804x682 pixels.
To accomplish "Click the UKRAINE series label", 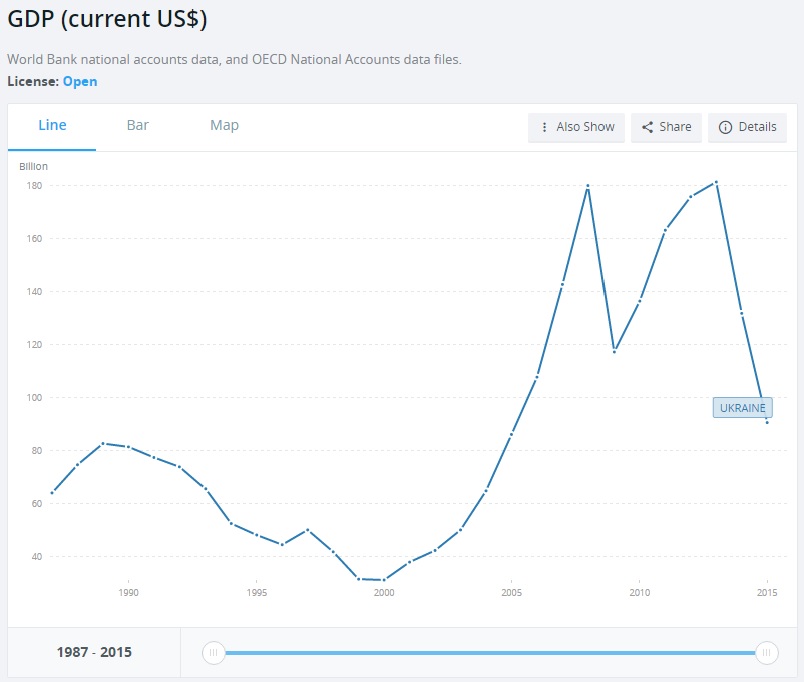I will 742,408.
